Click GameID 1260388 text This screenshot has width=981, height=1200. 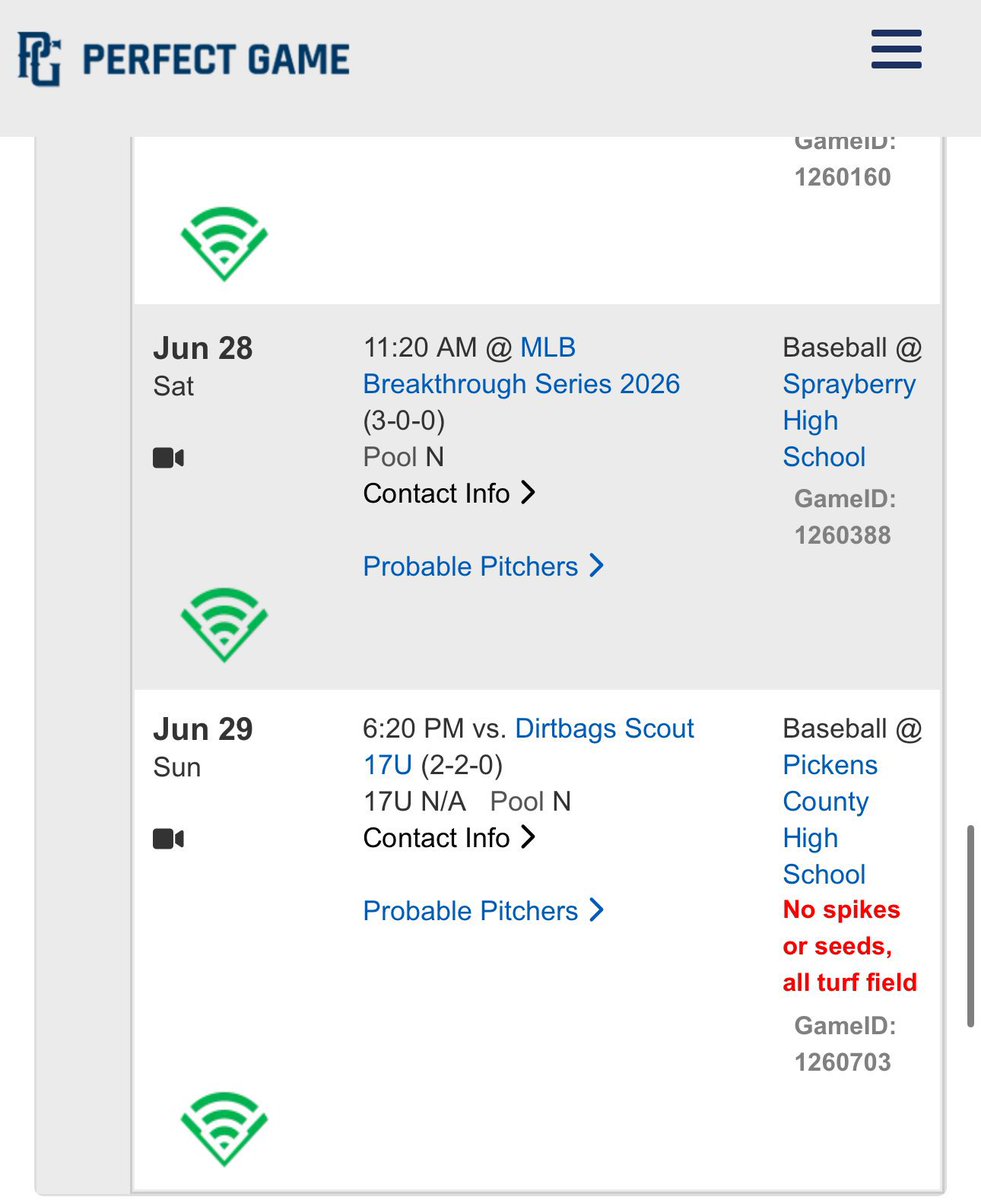(x=845, y=516)
